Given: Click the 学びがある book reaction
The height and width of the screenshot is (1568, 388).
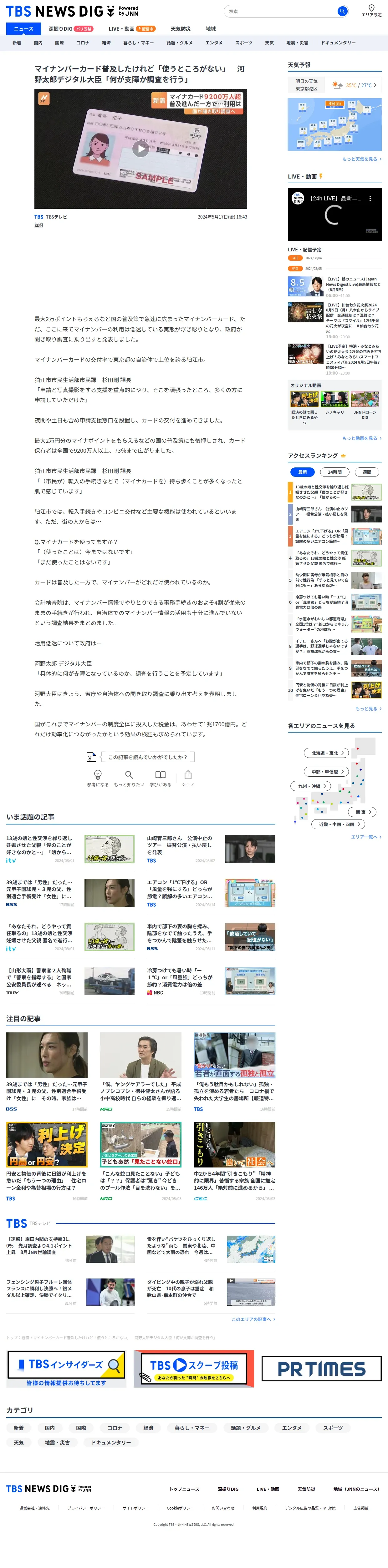Looking at the screenshot, I should (x=160, y=778).
